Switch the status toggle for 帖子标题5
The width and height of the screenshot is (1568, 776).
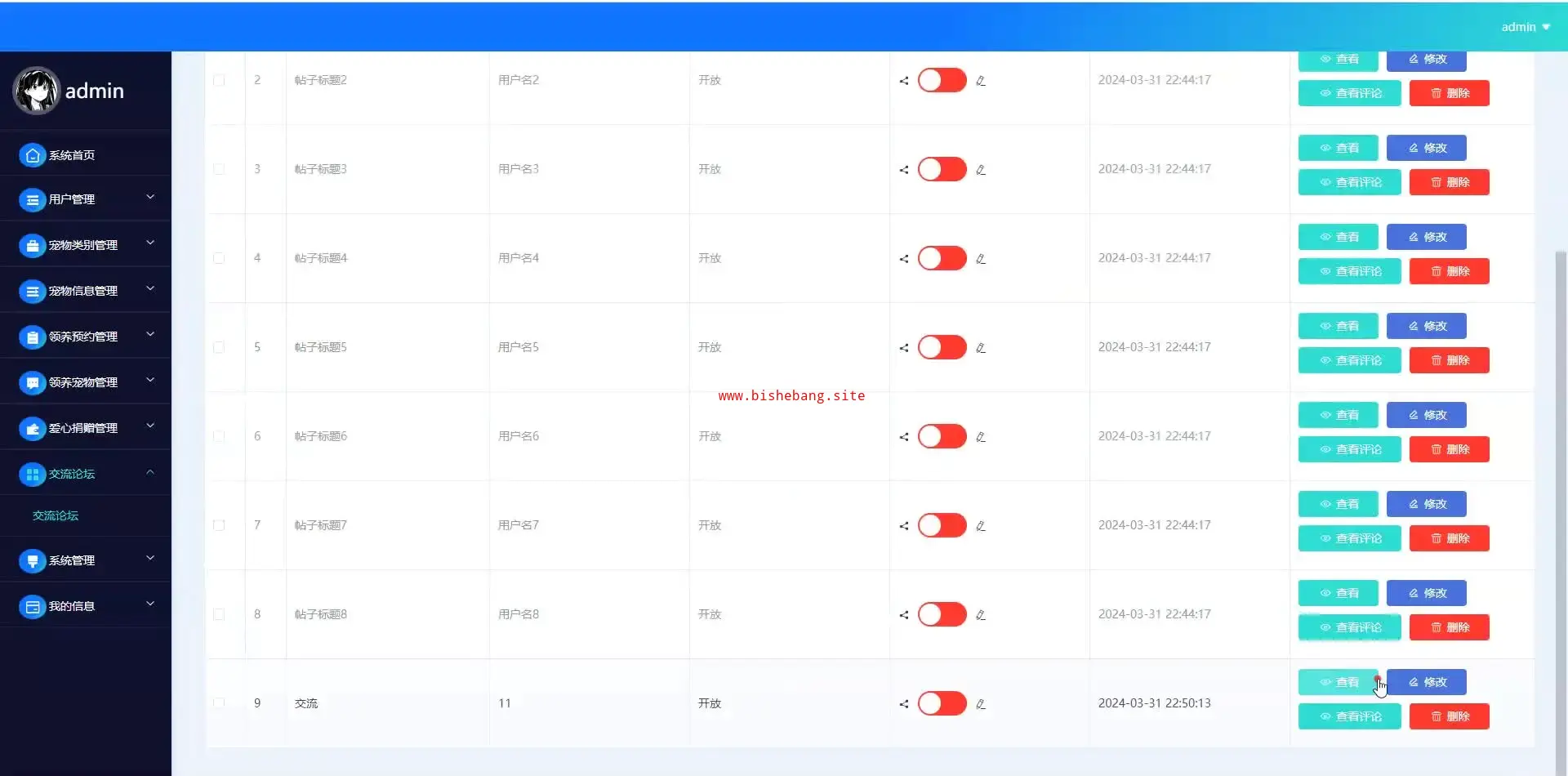pyautogui.click(x=942, y=347)
